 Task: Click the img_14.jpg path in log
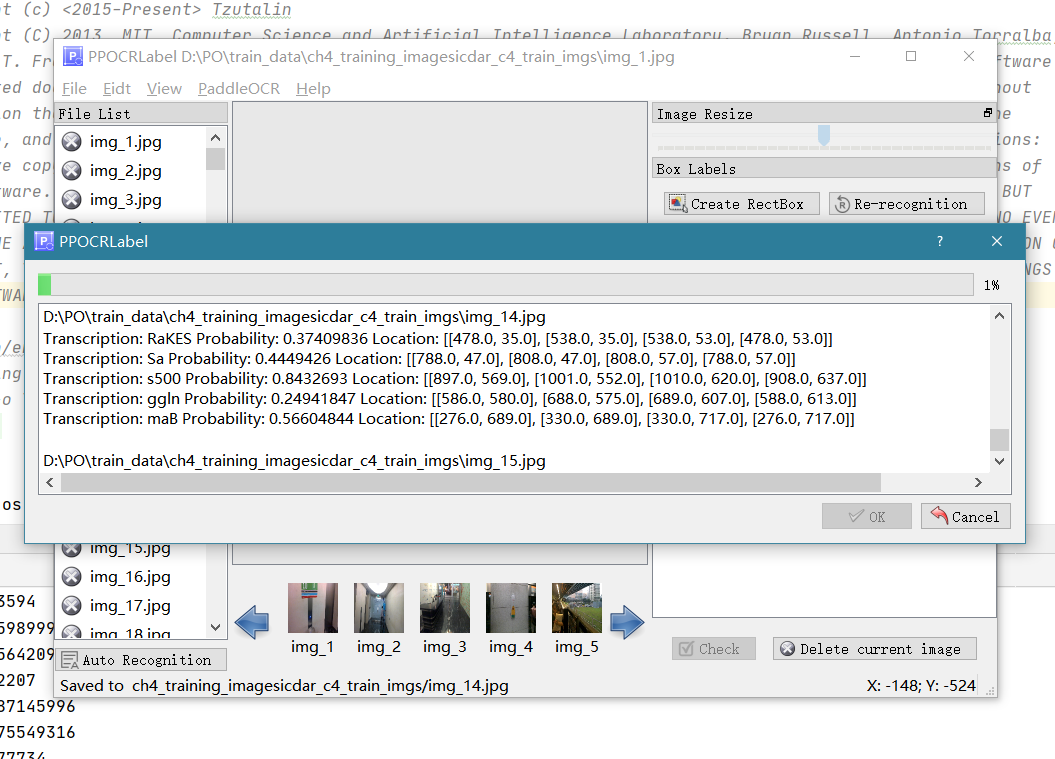point(295,317)
